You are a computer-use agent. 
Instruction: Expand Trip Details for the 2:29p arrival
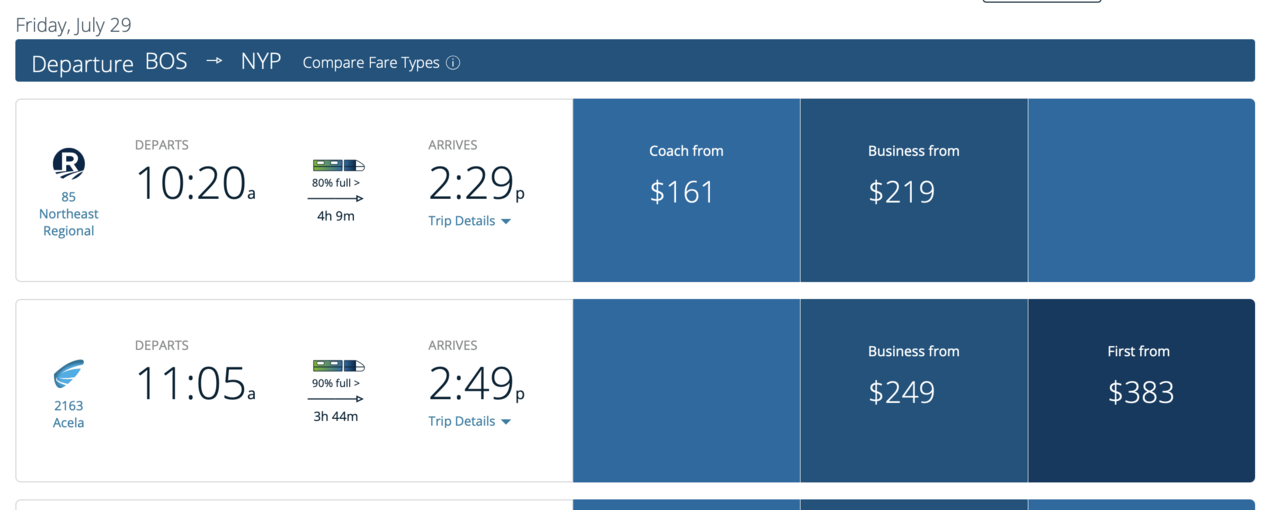(469, 221)
